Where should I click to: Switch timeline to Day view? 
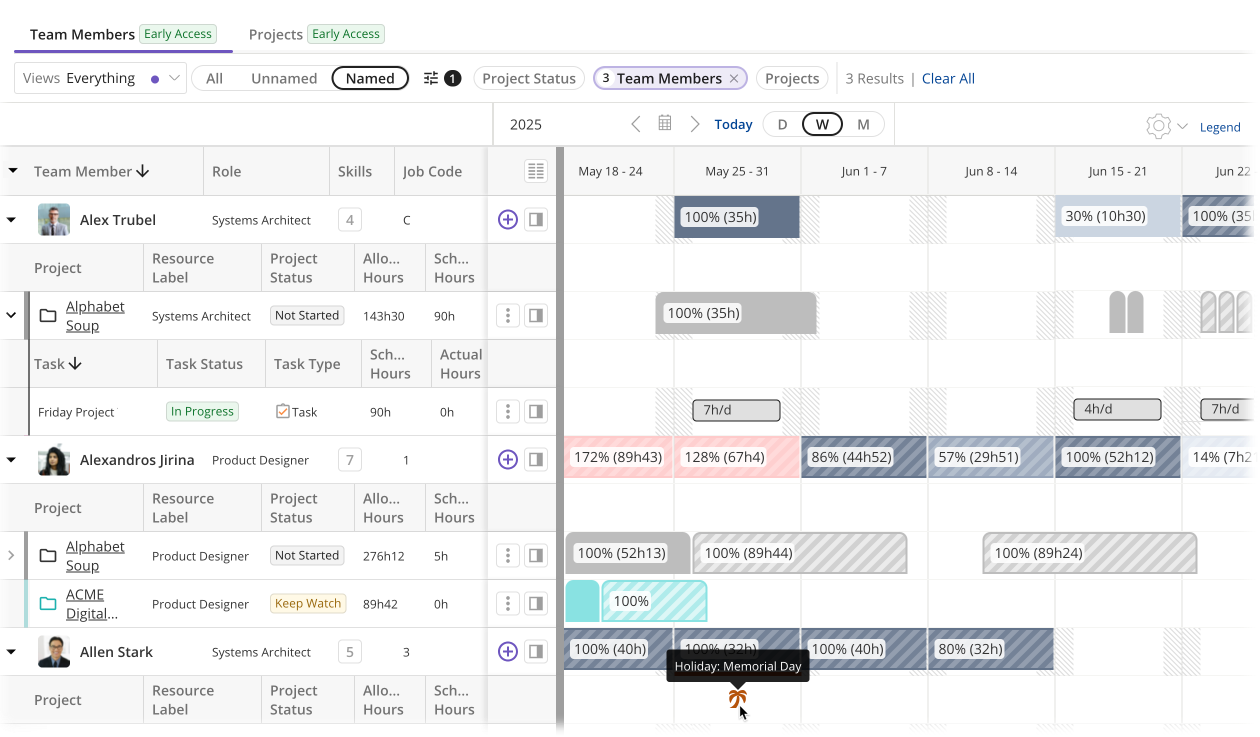click(782, 124)
